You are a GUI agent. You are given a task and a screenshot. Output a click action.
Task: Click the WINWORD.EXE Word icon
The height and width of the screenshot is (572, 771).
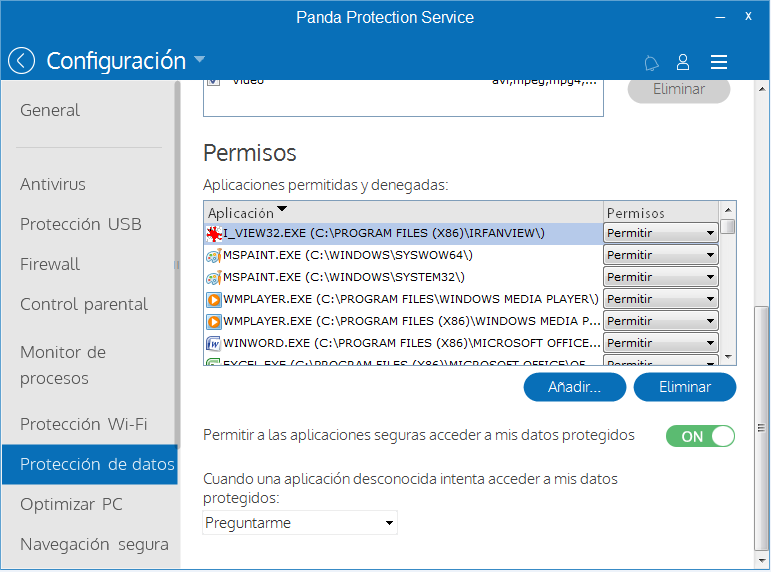pos(213,343)
